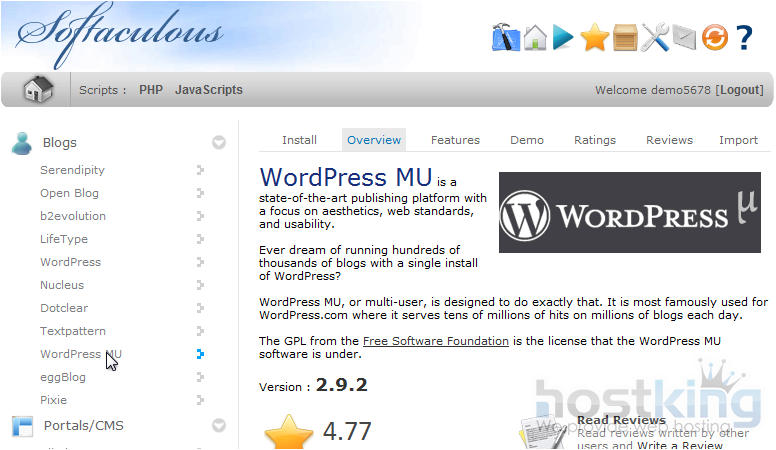This screenshot has width=776, height=450.
Task: Click the envelope email icon
Action: pos(683,38)
